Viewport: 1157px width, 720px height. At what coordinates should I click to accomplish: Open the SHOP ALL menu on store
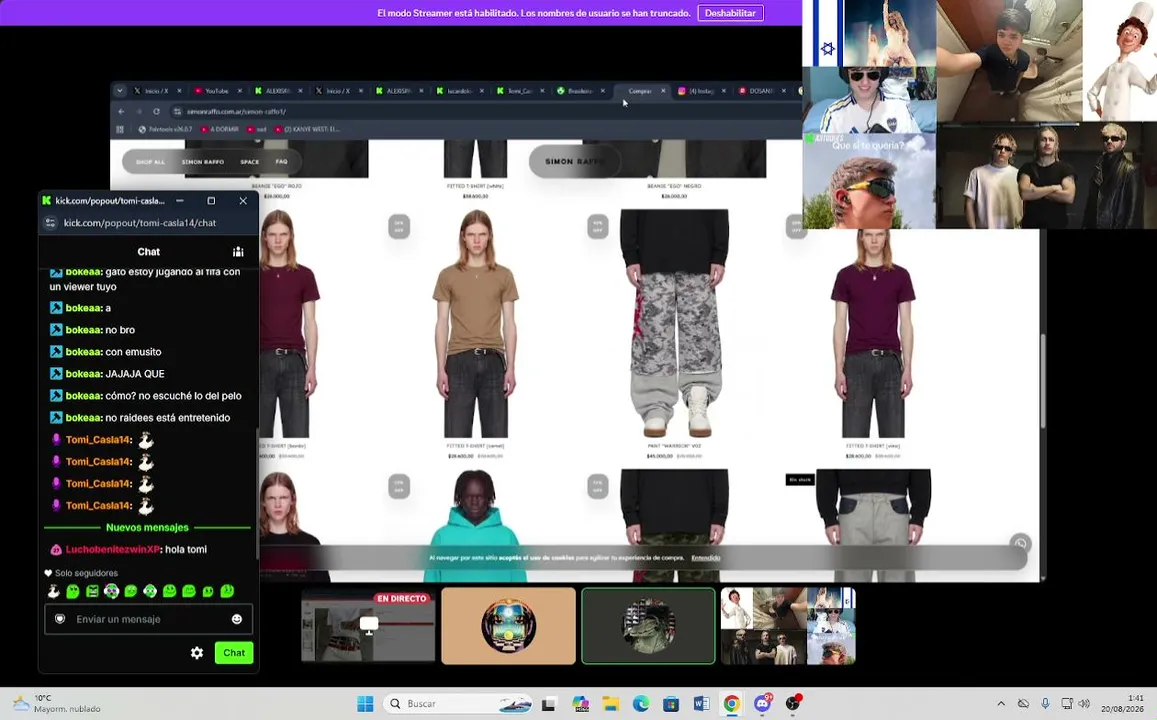[x=151, y=162]
